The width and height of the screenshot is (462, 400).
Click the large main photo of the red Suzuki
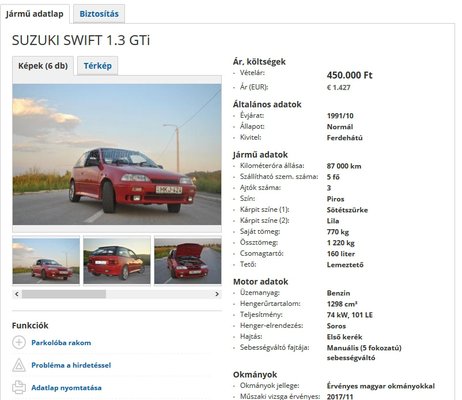[x=117, y=154]
